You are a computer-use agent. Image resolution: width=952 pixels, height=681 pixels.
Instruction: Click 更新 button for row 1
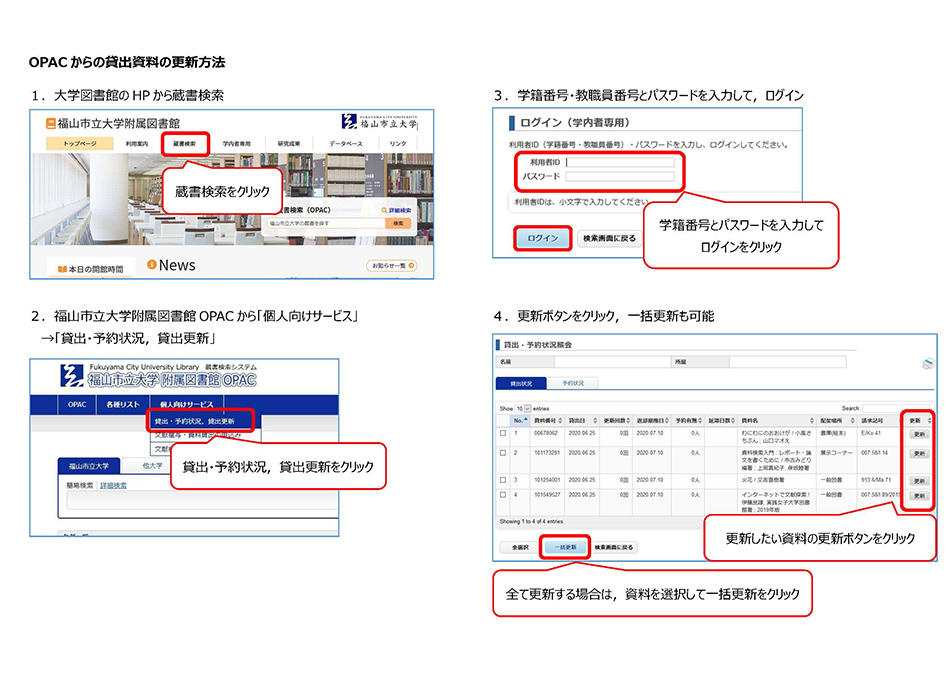click(919, 434)
